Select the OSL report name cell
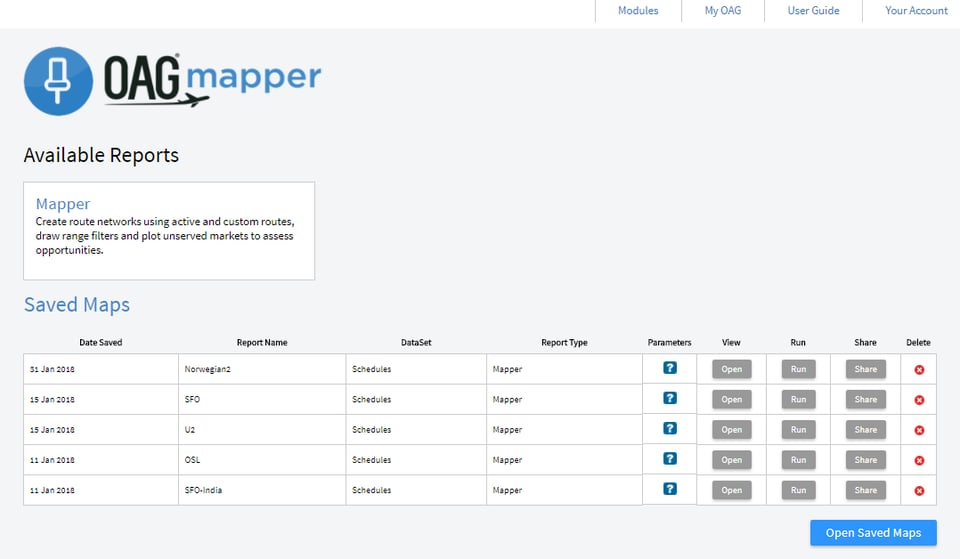 [262, 460]
